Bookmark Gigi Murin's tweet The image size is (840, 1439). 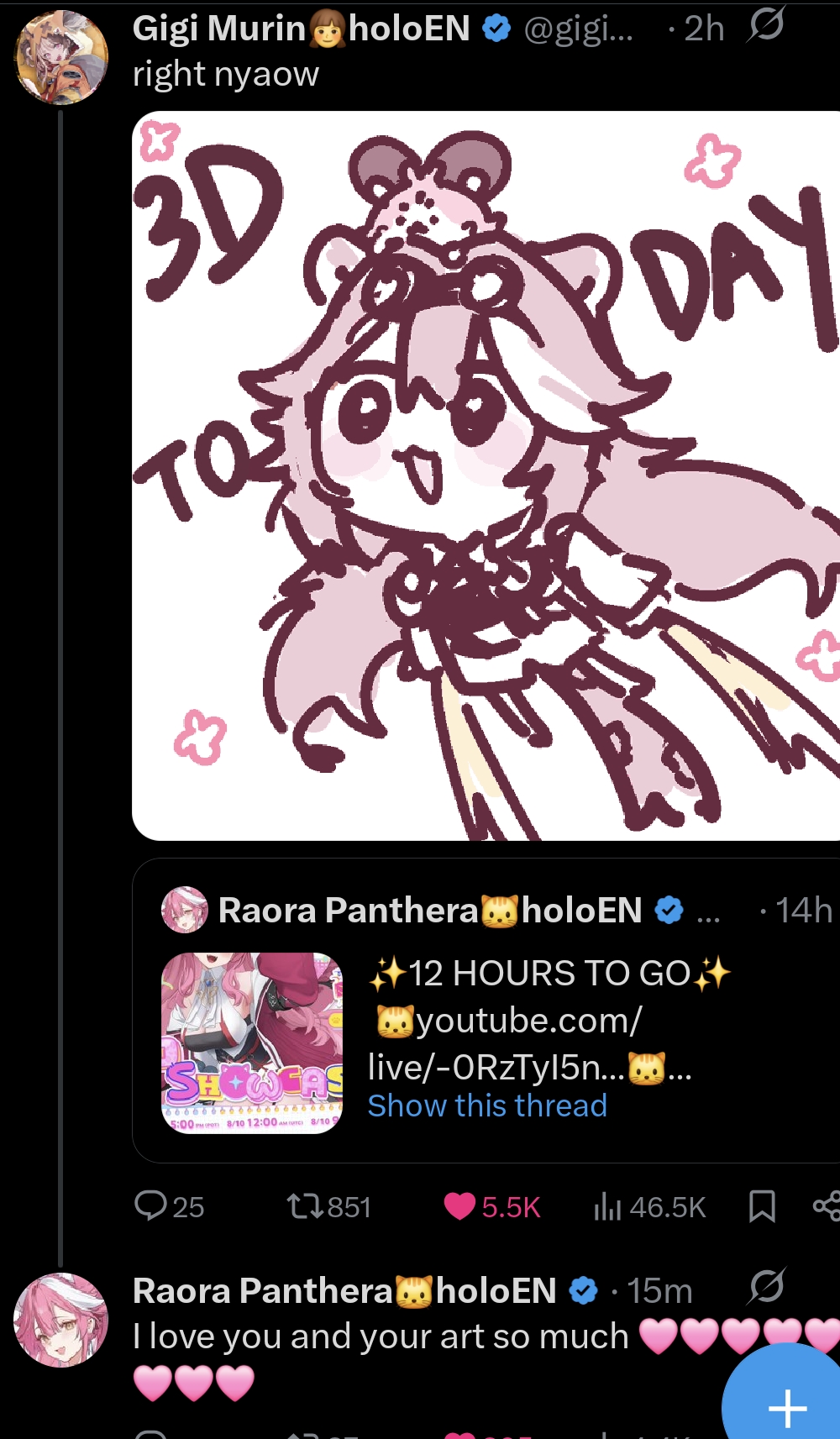pos(762,1206)
